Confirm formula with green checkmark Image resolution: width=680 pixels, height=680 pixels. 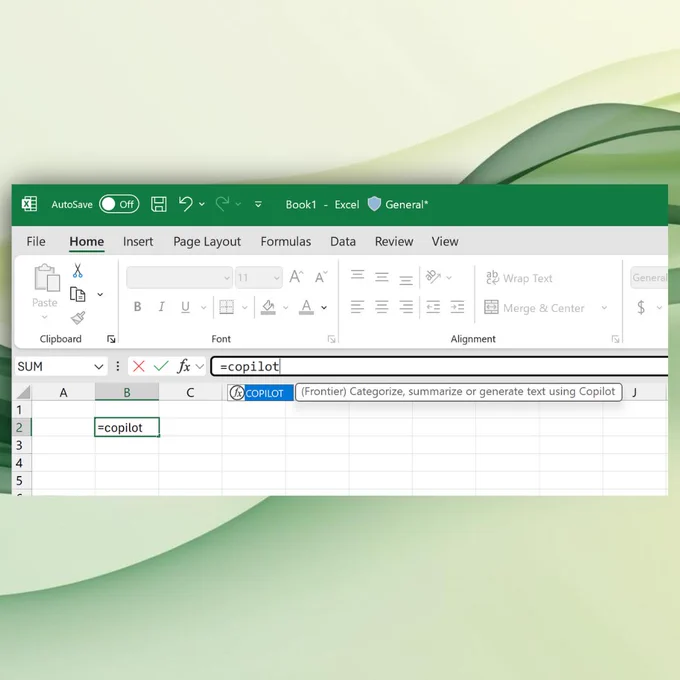(161, 366)
